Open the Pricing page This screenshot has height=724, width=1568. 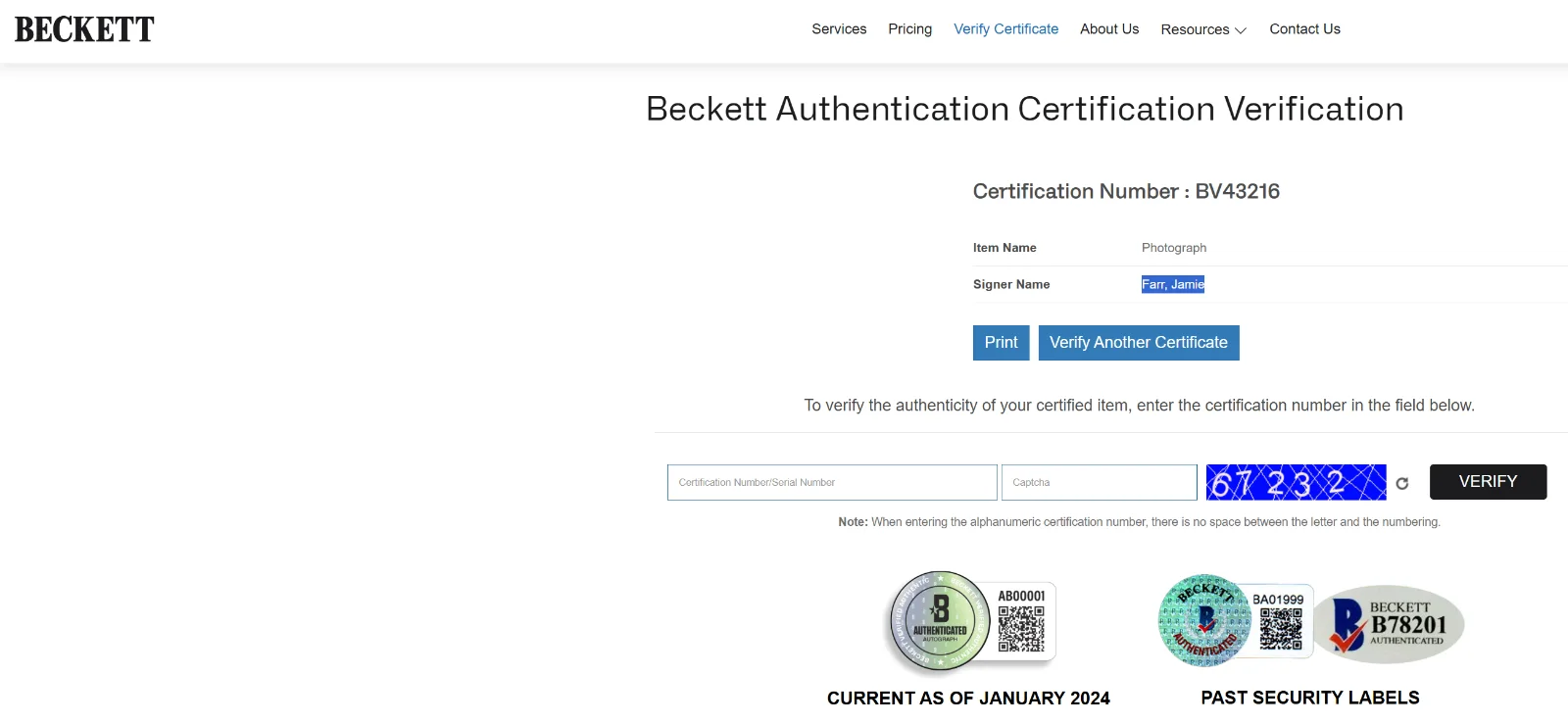pyautogui.click(x=909, y=29)
